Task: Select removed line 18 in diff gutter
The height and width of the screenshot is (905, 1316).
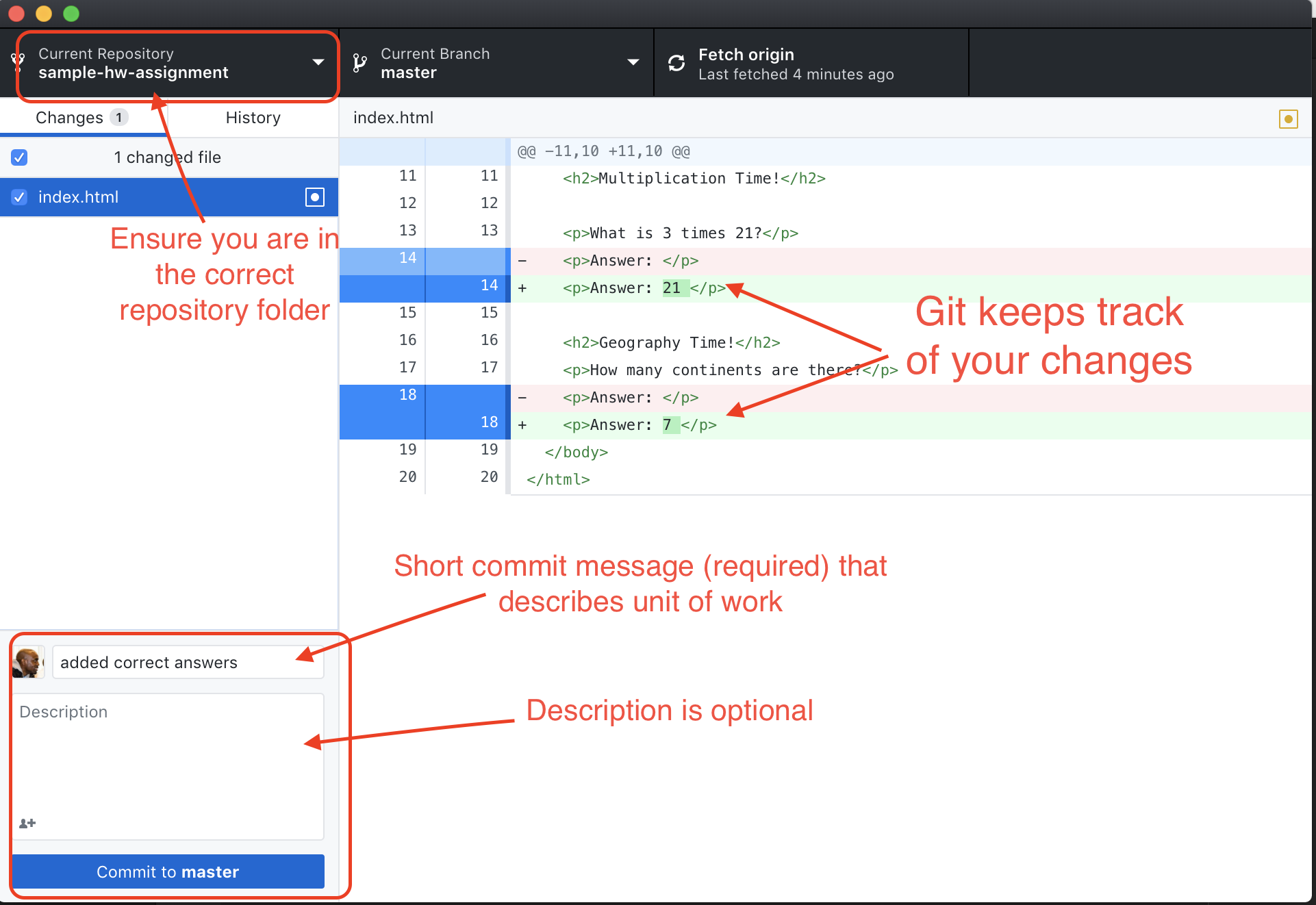Action: pos(425,398)
